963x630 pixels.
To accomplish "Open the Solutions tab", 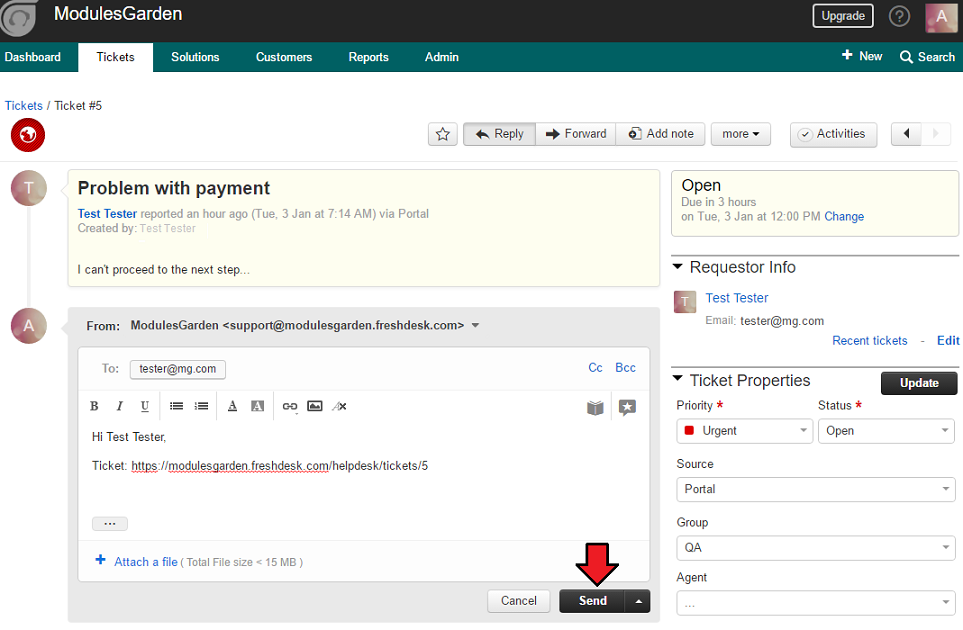I will click(195, 57).
